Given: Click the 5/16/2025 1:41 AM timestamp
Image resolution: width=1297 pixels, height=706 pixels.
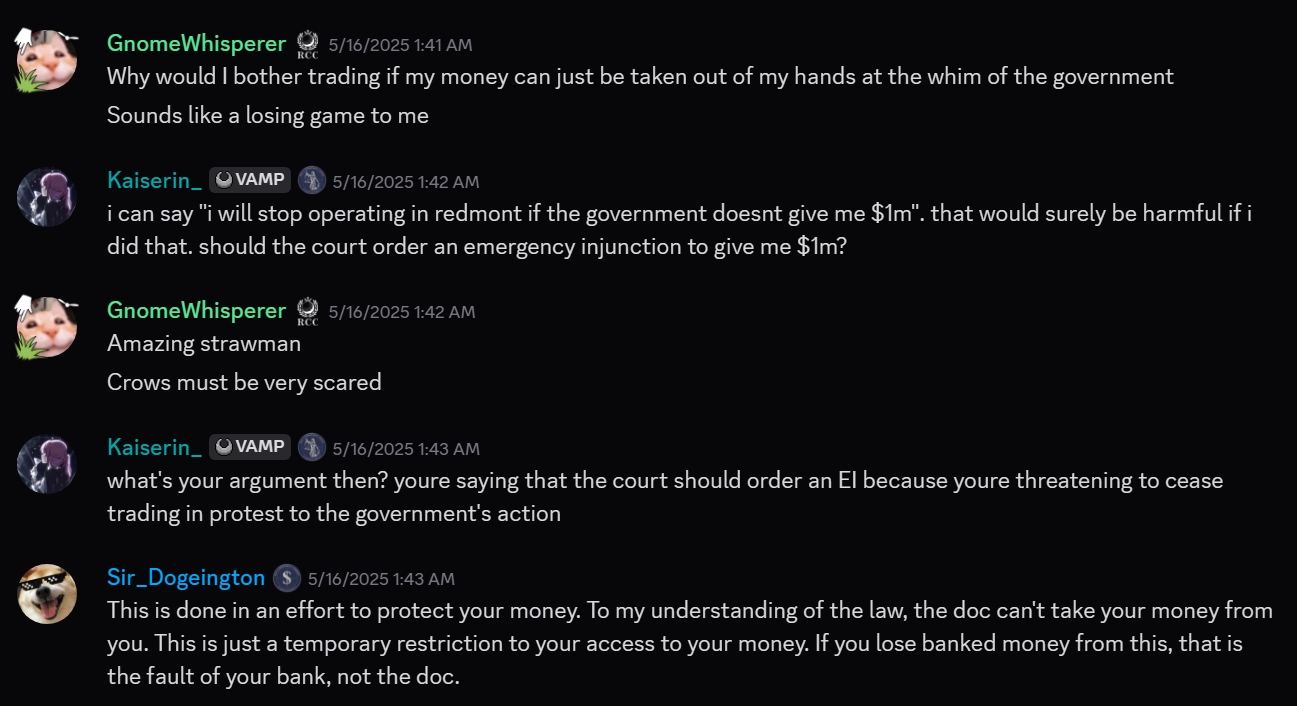Looking at the screenshot, I should [400, 45].
